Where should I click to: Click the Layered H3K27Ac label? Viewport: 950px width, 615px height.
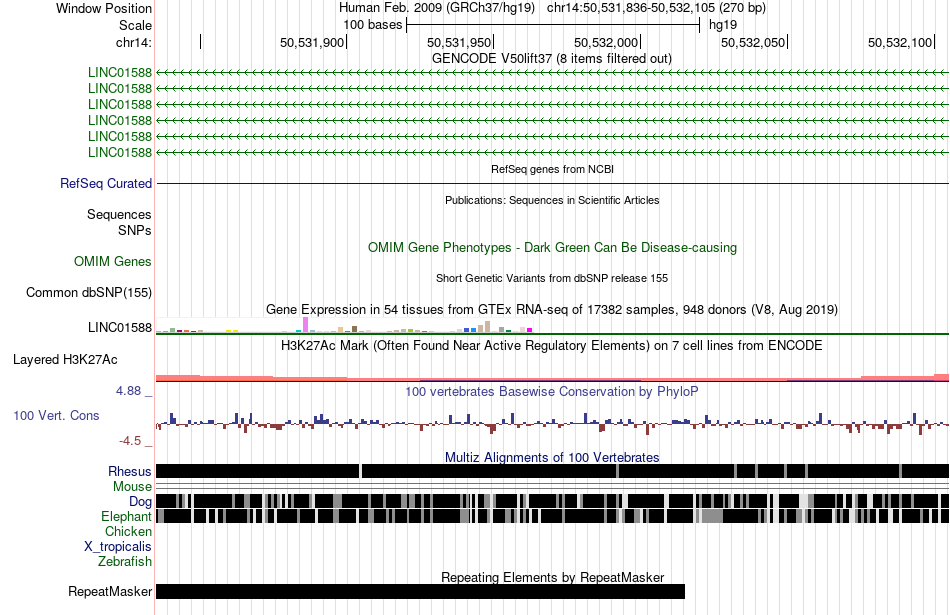click(65, 359)
